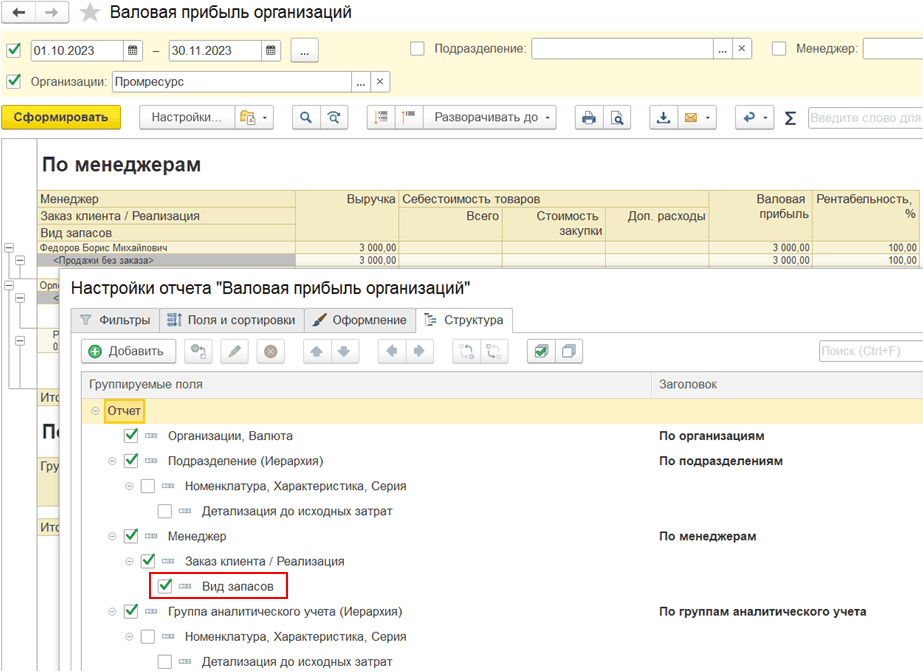
Task: Enable the Подразделение filter checkbox
Action: click(417, 49)
